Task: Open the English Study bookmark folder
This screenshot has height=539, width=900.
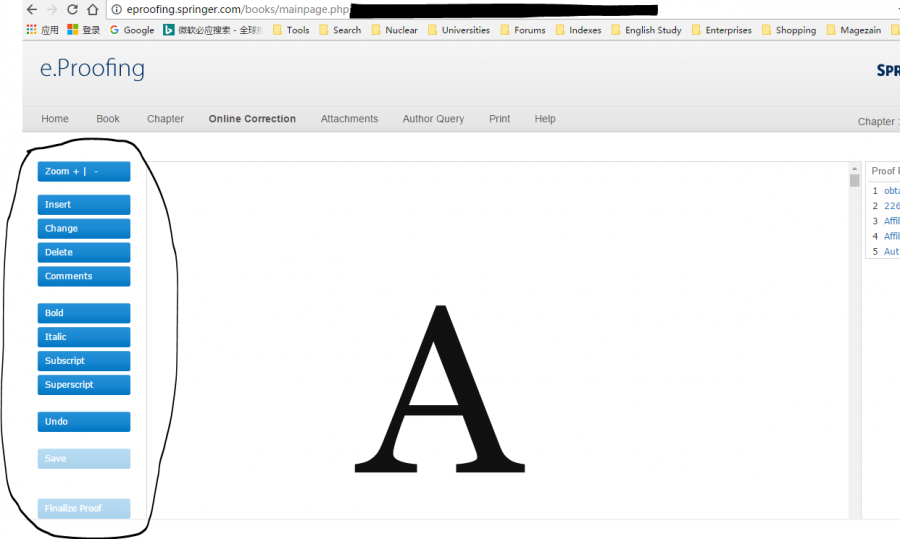Action: coord(646,30)
